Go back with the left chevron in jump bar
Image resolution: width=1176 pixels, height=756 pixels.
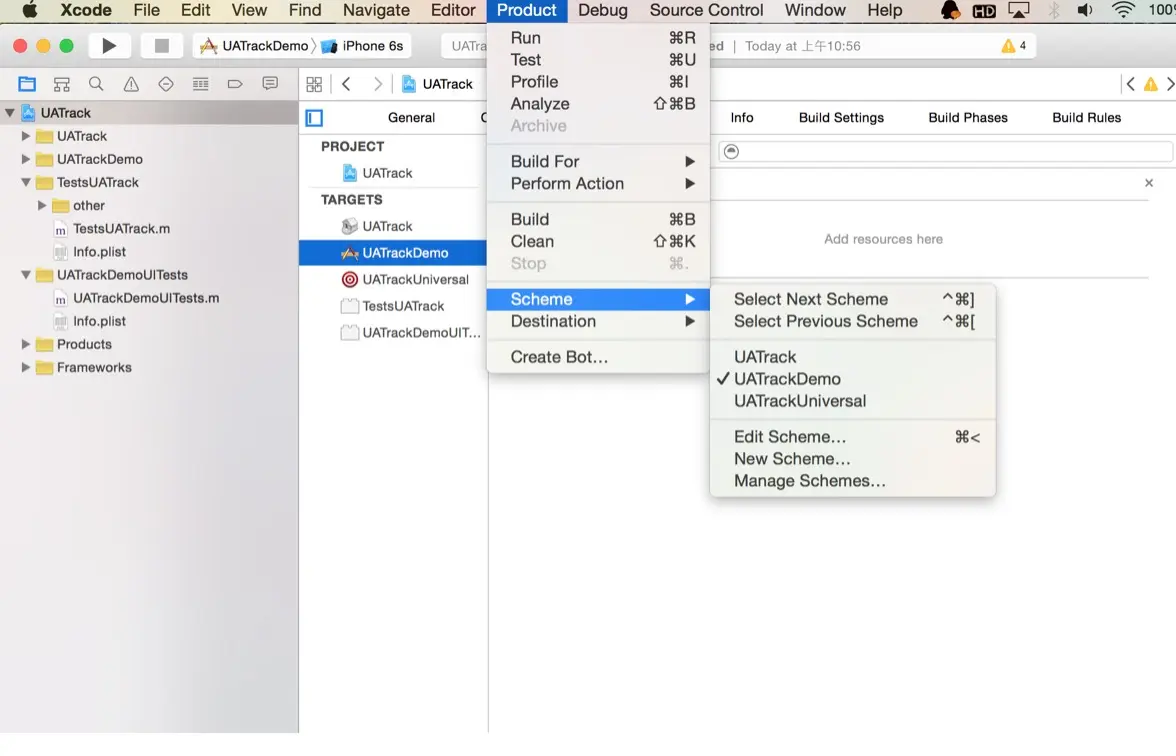pyautogui.click(x=346, y=84)
